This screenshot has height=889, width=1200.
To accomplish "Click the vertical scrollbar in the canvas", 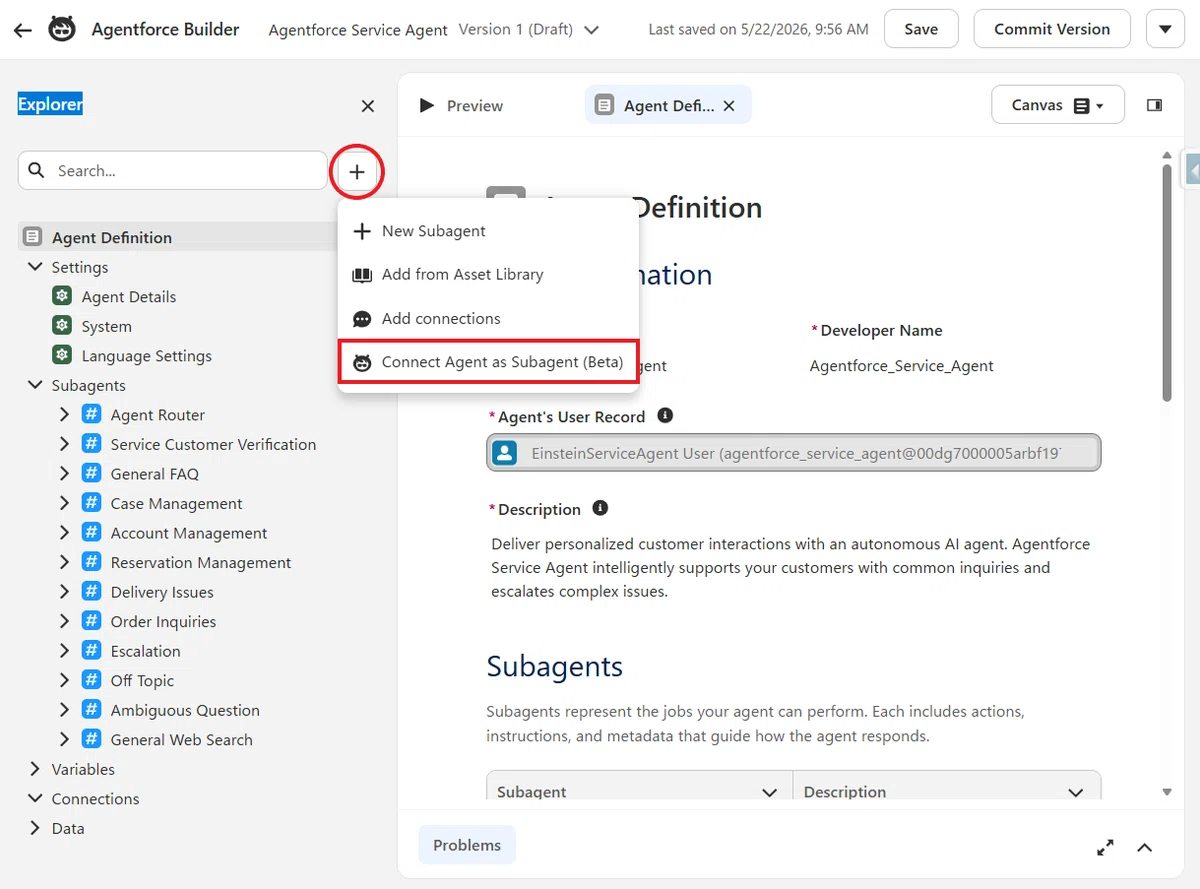I will (x=1167, y=282).
